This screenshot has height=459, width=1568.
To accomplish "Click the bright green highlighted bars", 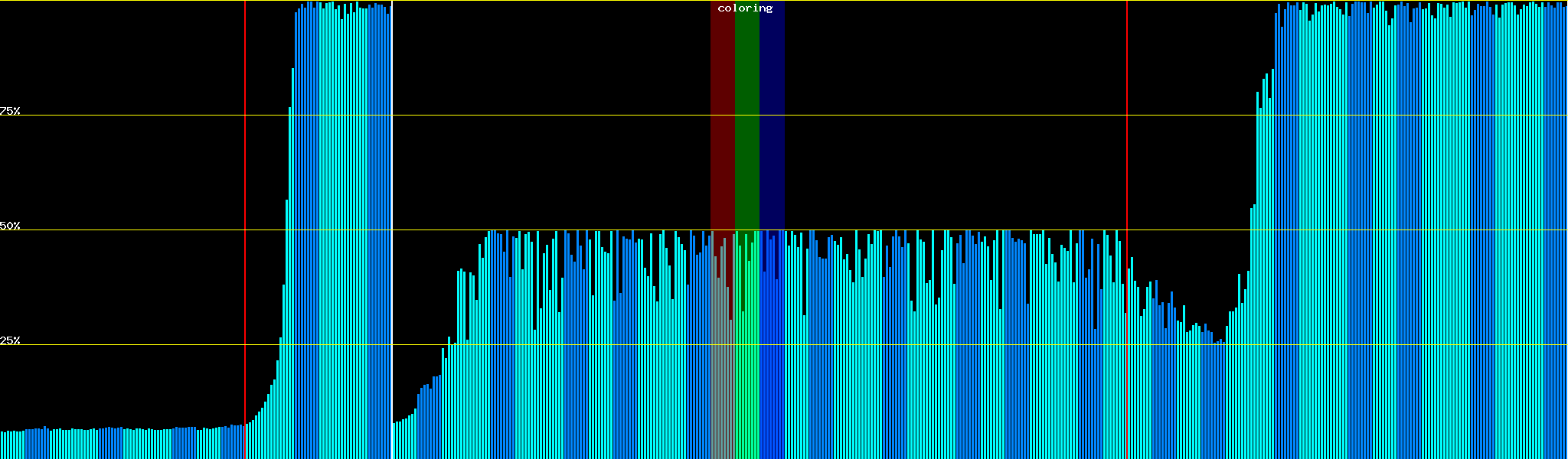I will pos(747,367).
